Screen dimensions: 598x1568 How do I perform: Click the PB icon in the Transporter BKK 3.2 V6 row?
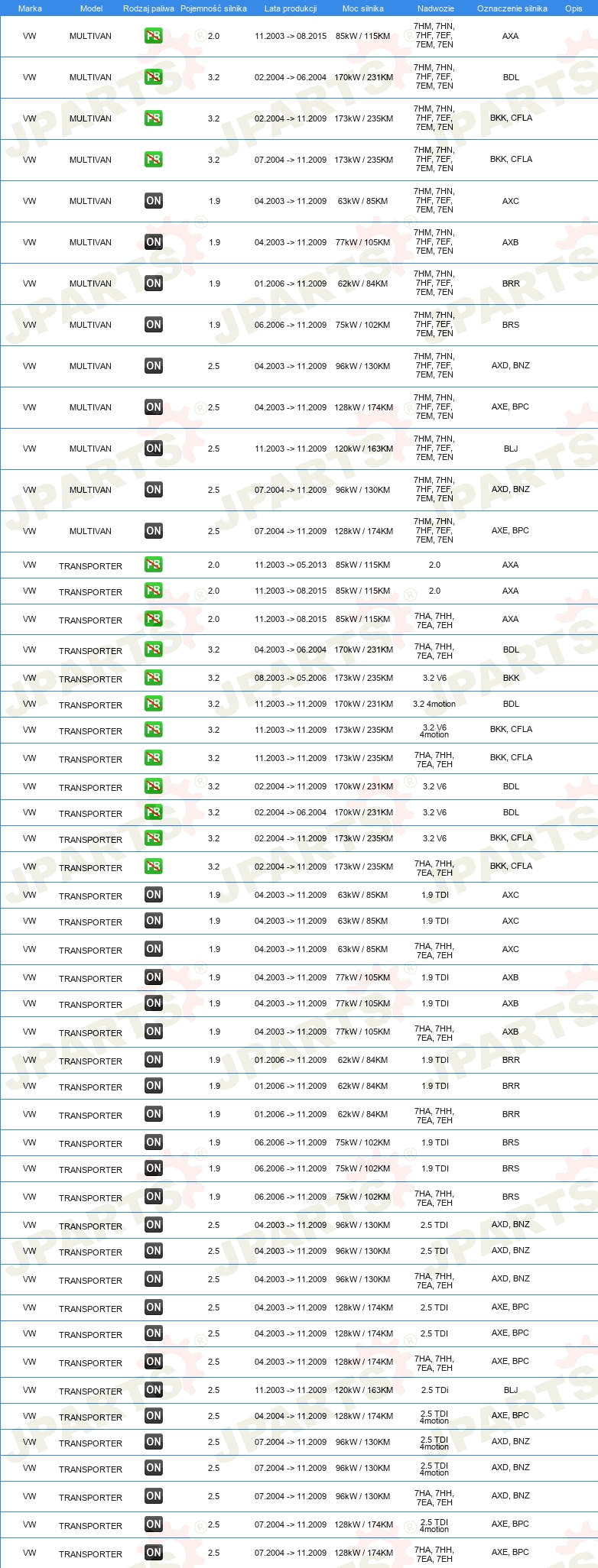coord(153,678)
